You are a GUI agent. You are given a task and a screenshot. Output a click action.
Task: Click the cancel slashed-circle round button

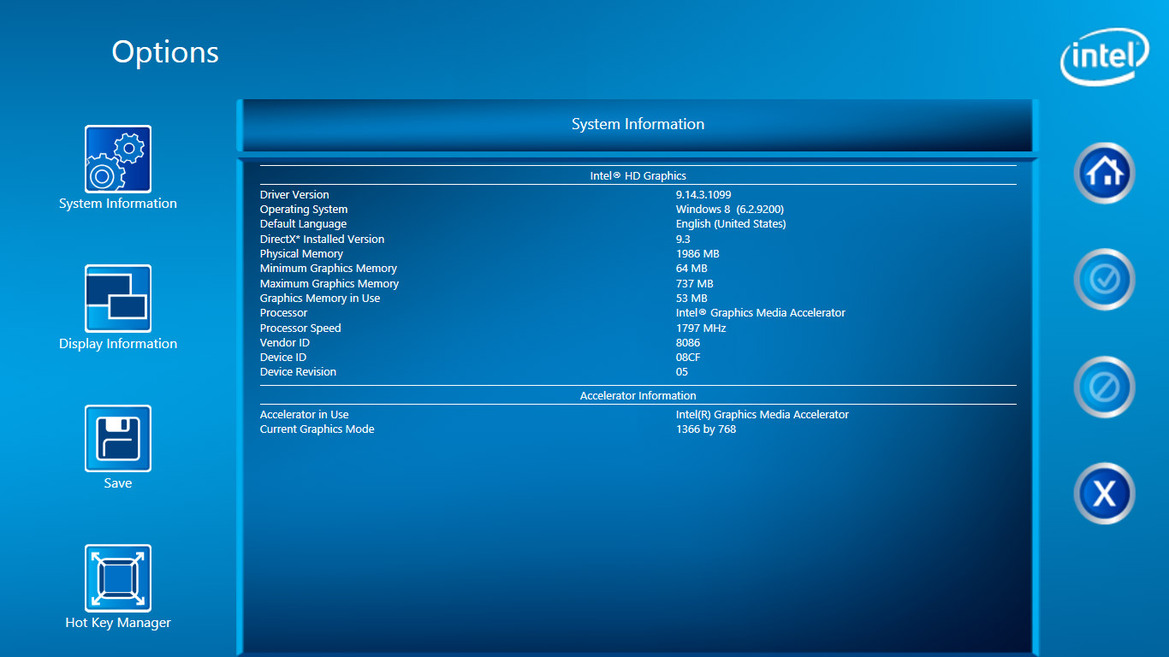pyautogui.click(x=1104, y=387)
